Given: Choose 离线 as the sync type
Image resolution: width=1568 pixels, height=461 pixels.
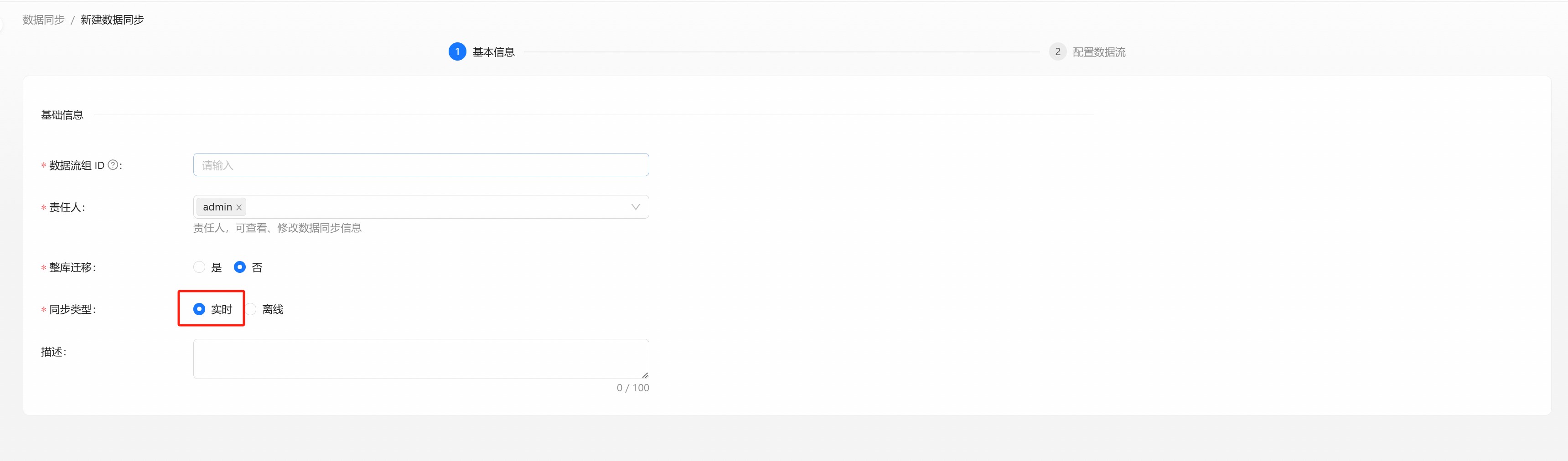Looking at the screenshot, I should (x=251, y=309).
